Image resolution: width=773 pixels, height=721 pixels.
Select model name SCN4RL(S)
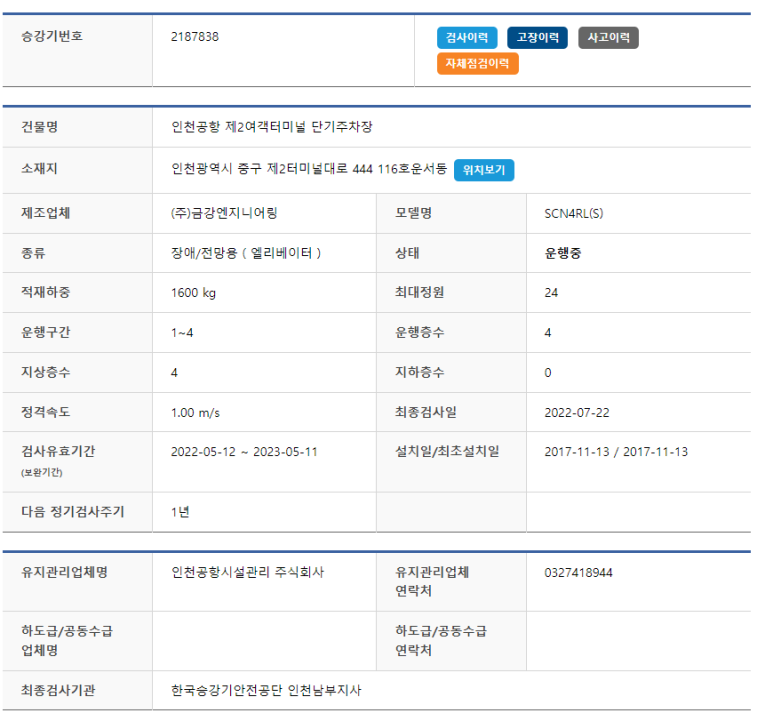tap(574, 214)
